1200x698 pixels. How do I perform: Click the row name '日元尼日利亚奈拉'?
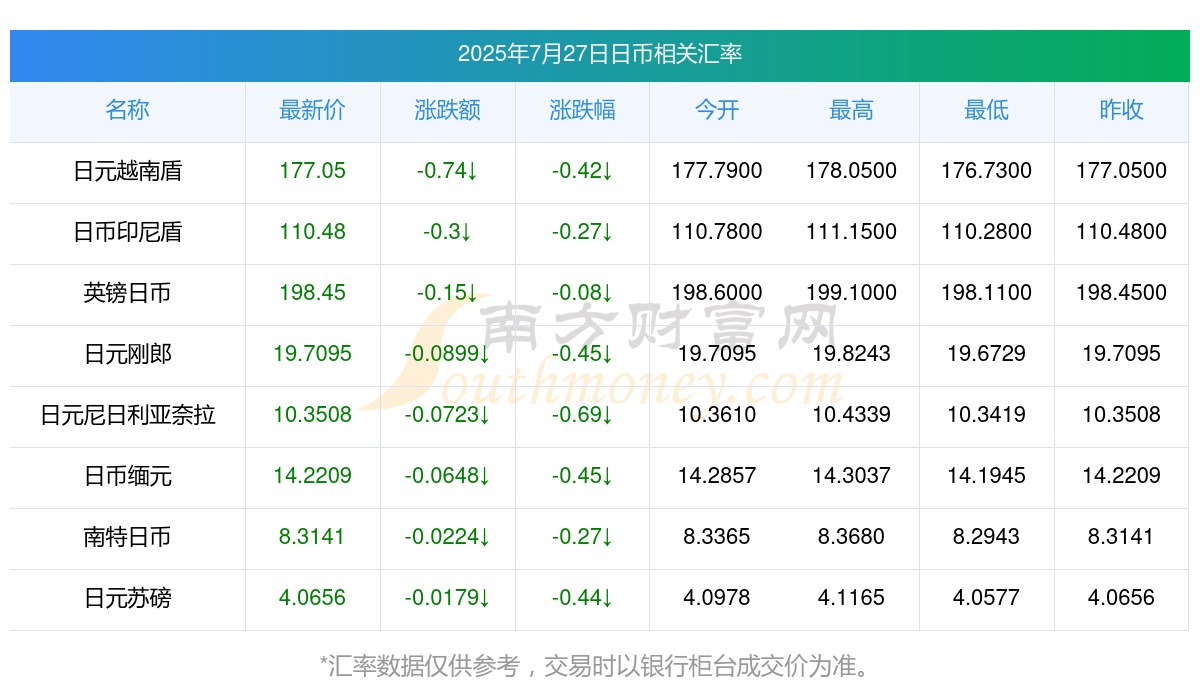tap(128, 415)
